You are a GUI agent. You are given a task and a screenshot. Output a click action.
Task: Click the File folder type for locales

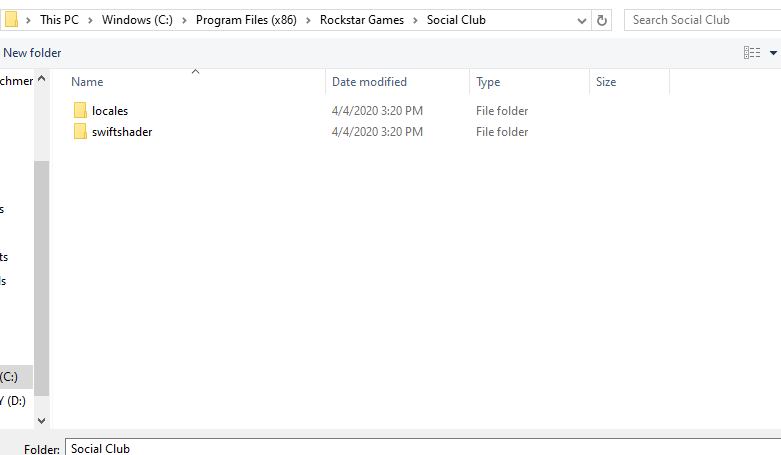502,111
